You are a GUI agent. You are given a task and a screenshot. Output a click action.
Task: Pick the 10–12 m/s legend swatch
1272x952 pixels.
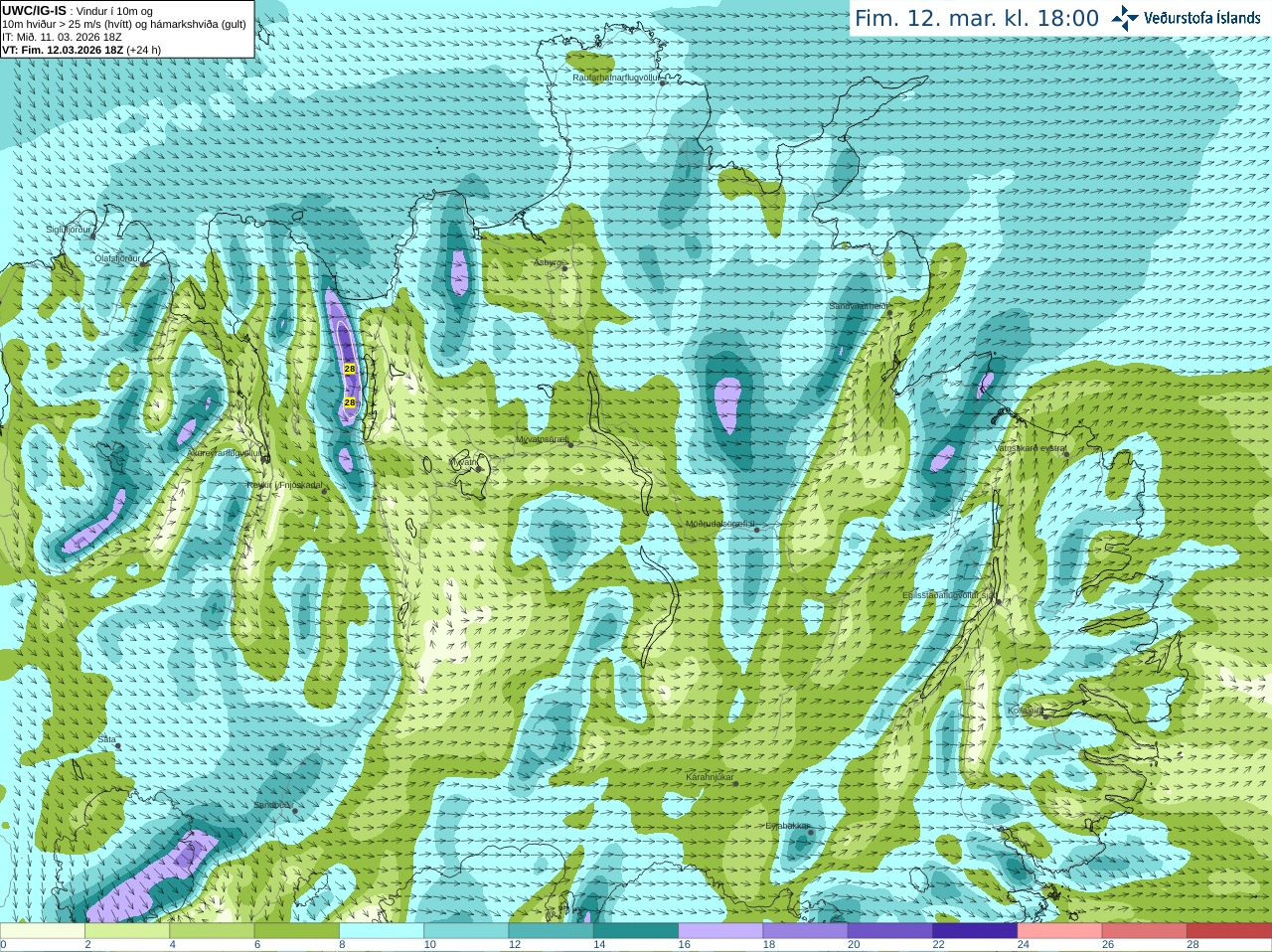pyautogui.click(x=467, y=931)
